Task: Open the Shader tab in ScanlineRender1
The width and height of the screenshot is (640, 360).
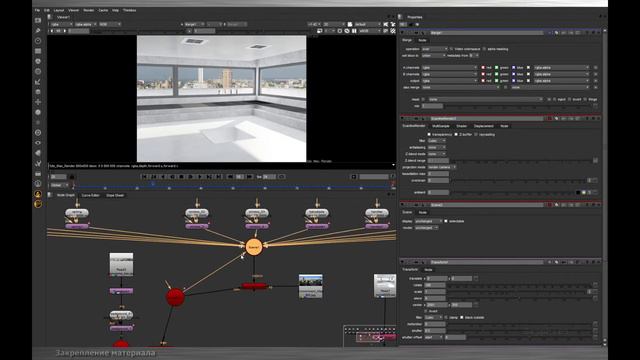Action: pos(462,126)
